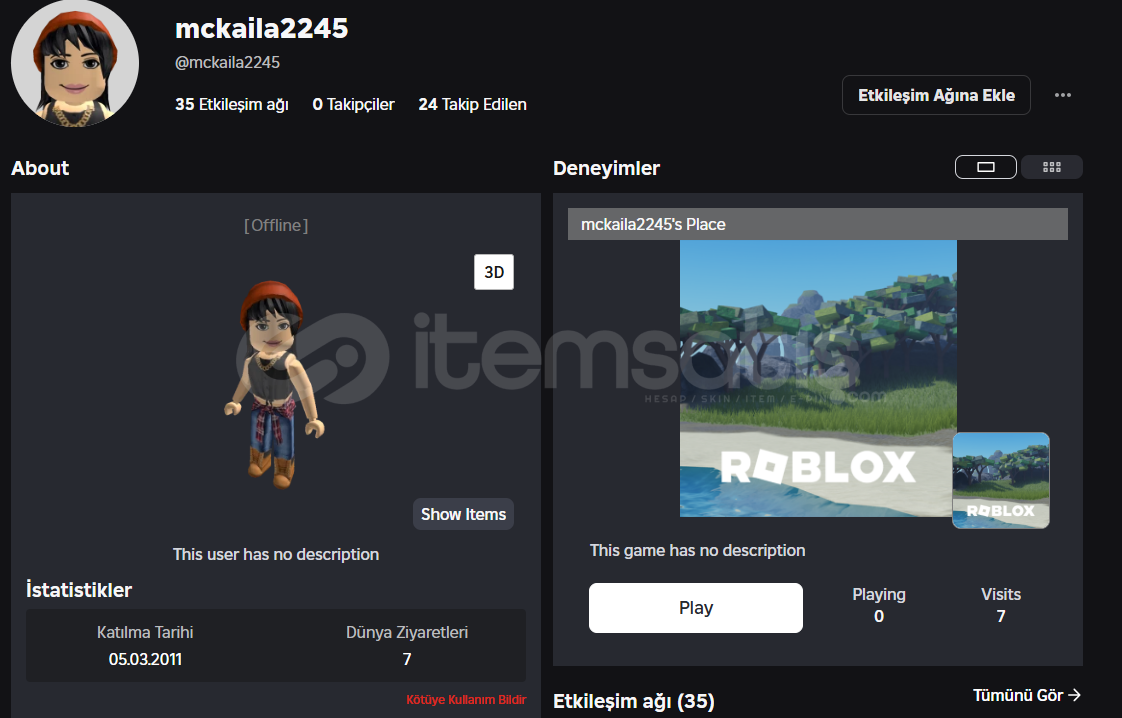This screenshot has height=718, width=1122.
Task: Click 'This user has no description' text
Action: tap(276, 554)
